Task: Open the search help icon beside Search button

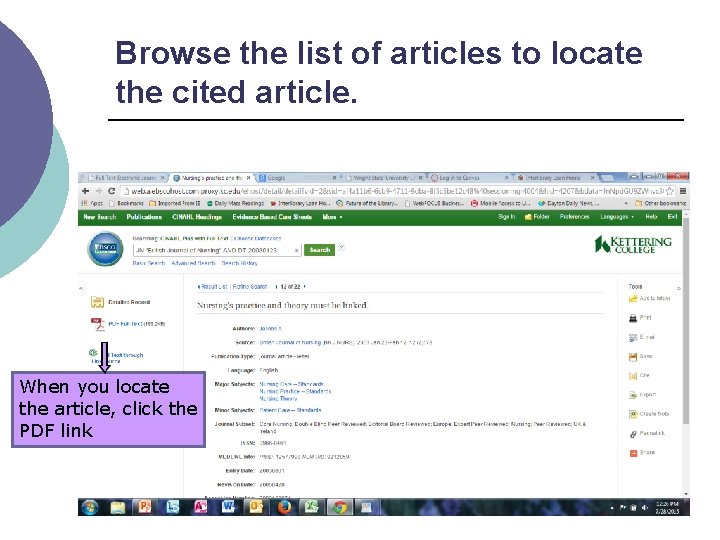Action: point(342,248)
